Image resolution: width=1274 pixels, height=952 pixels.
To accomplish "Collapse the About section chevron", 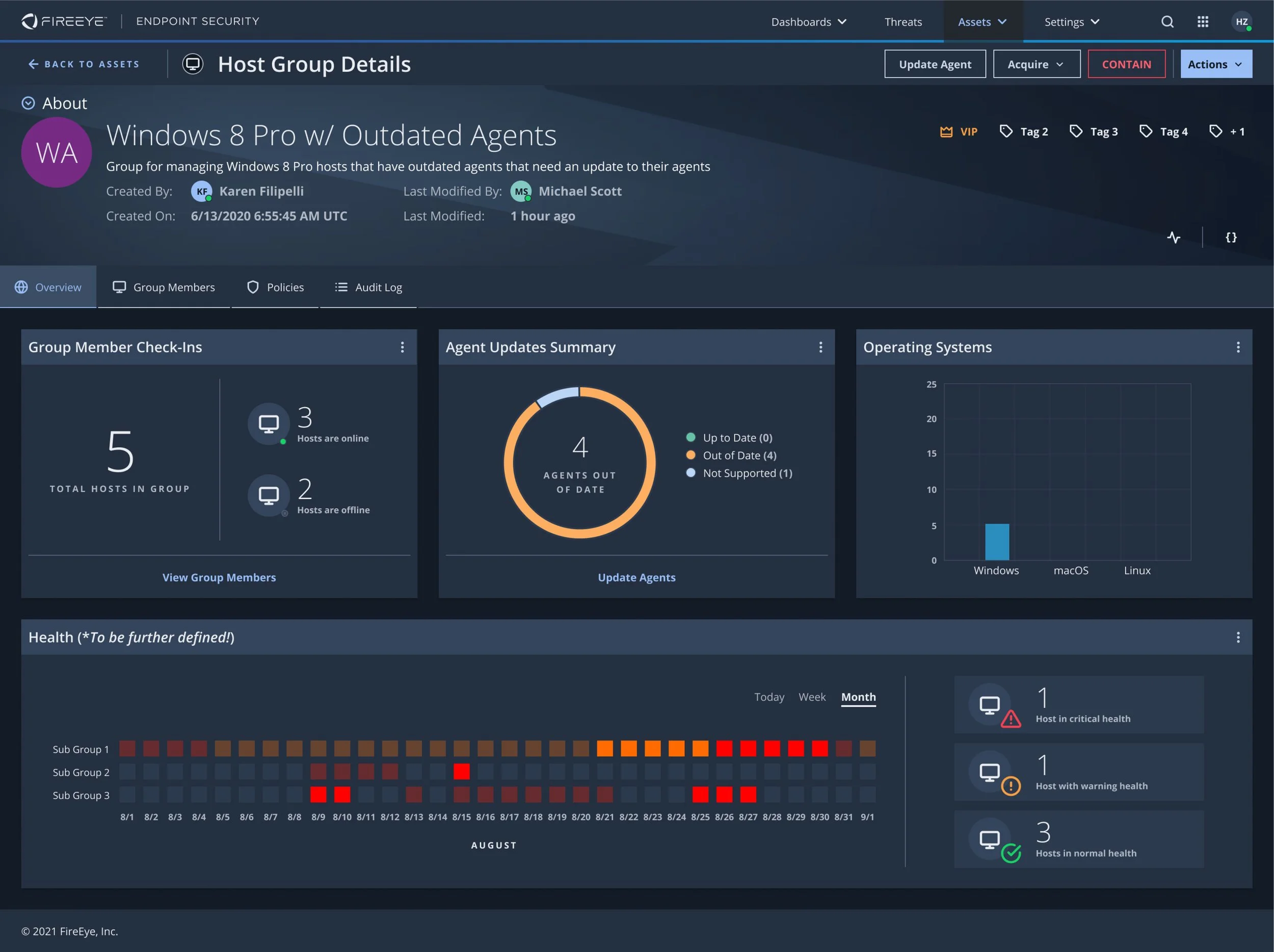I will tap(28, 103).
